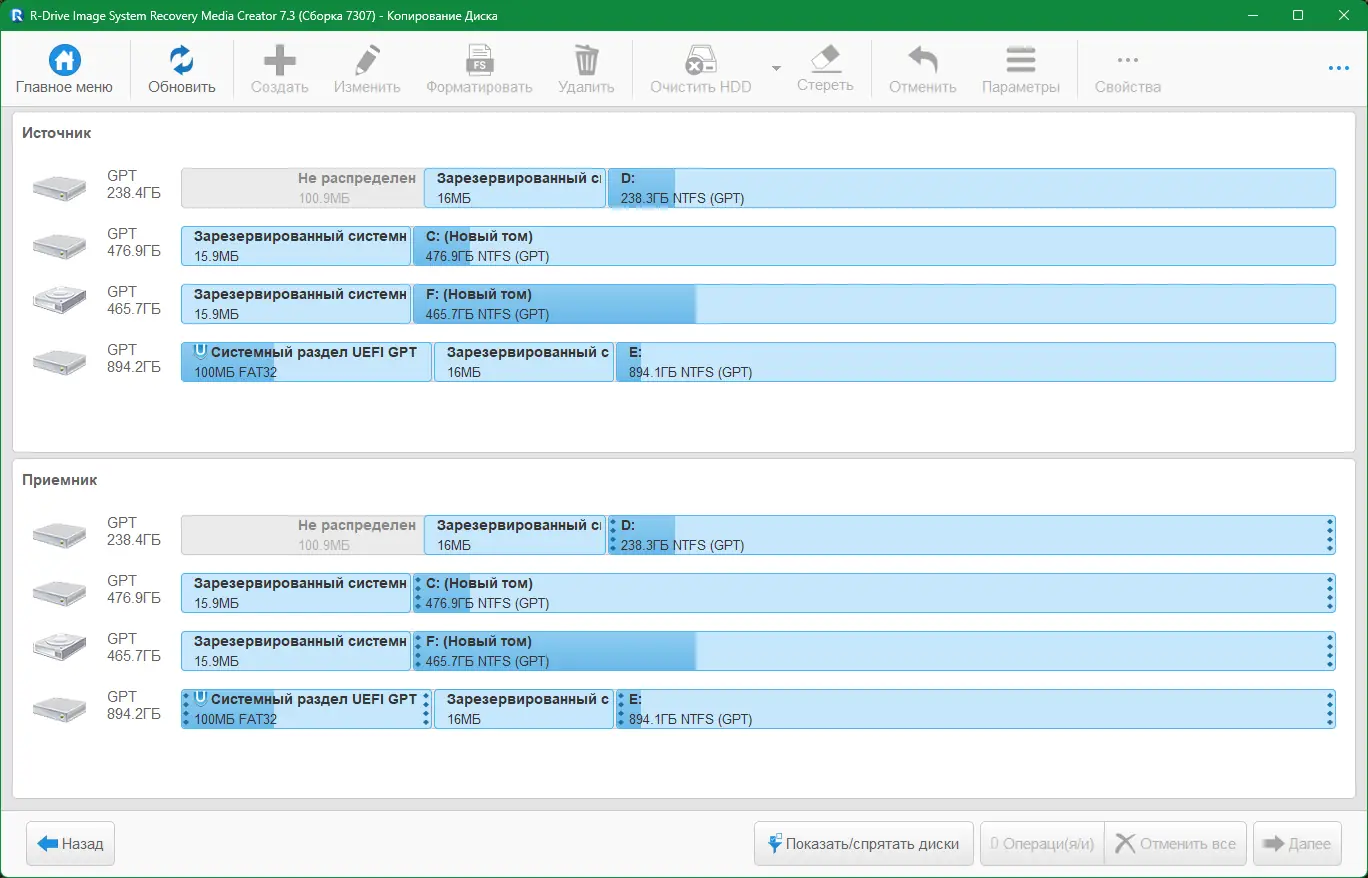
Task: Select the source 238.4ГБ GPT disk icon
Action: 59,188
